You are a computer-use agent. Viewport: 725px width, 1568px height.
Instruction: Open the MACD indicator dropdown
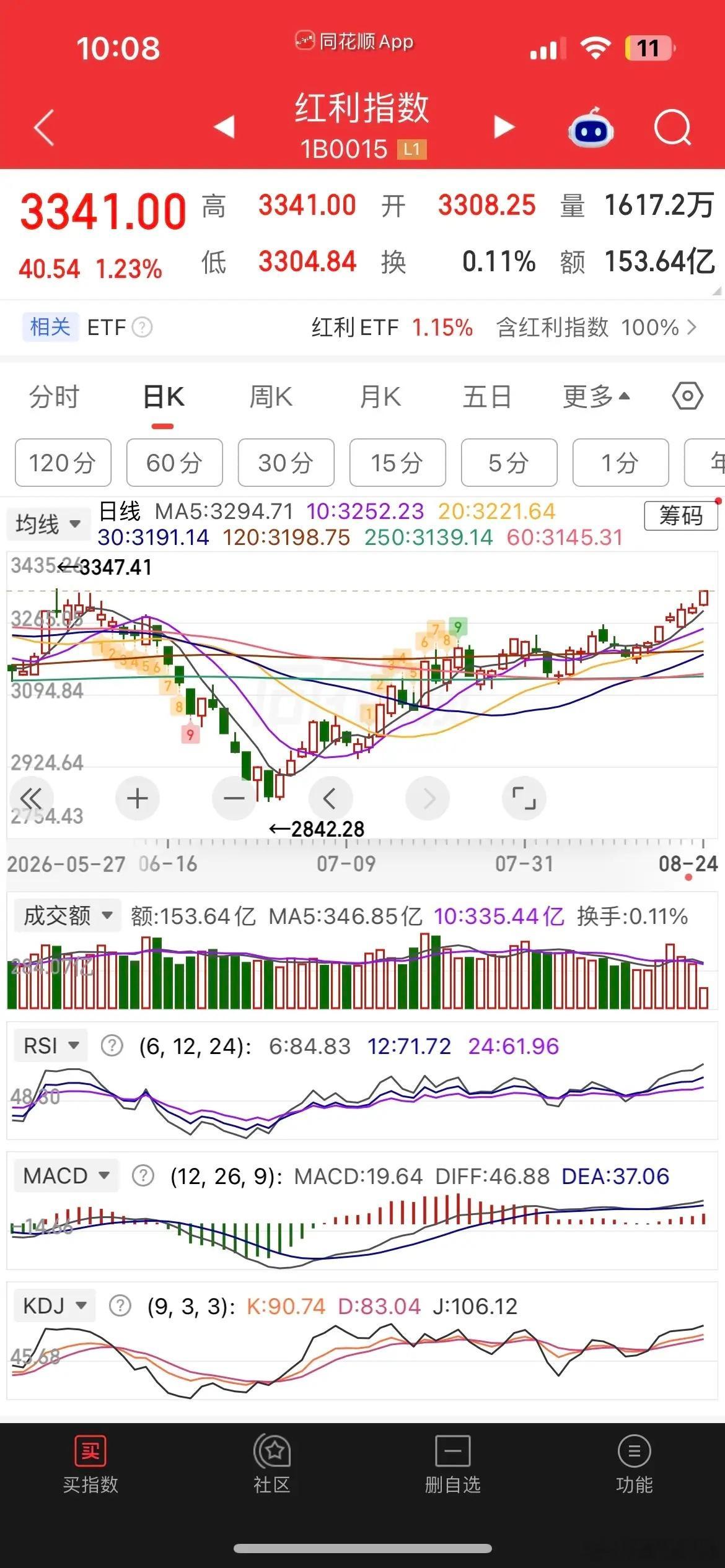(66, 1175)
